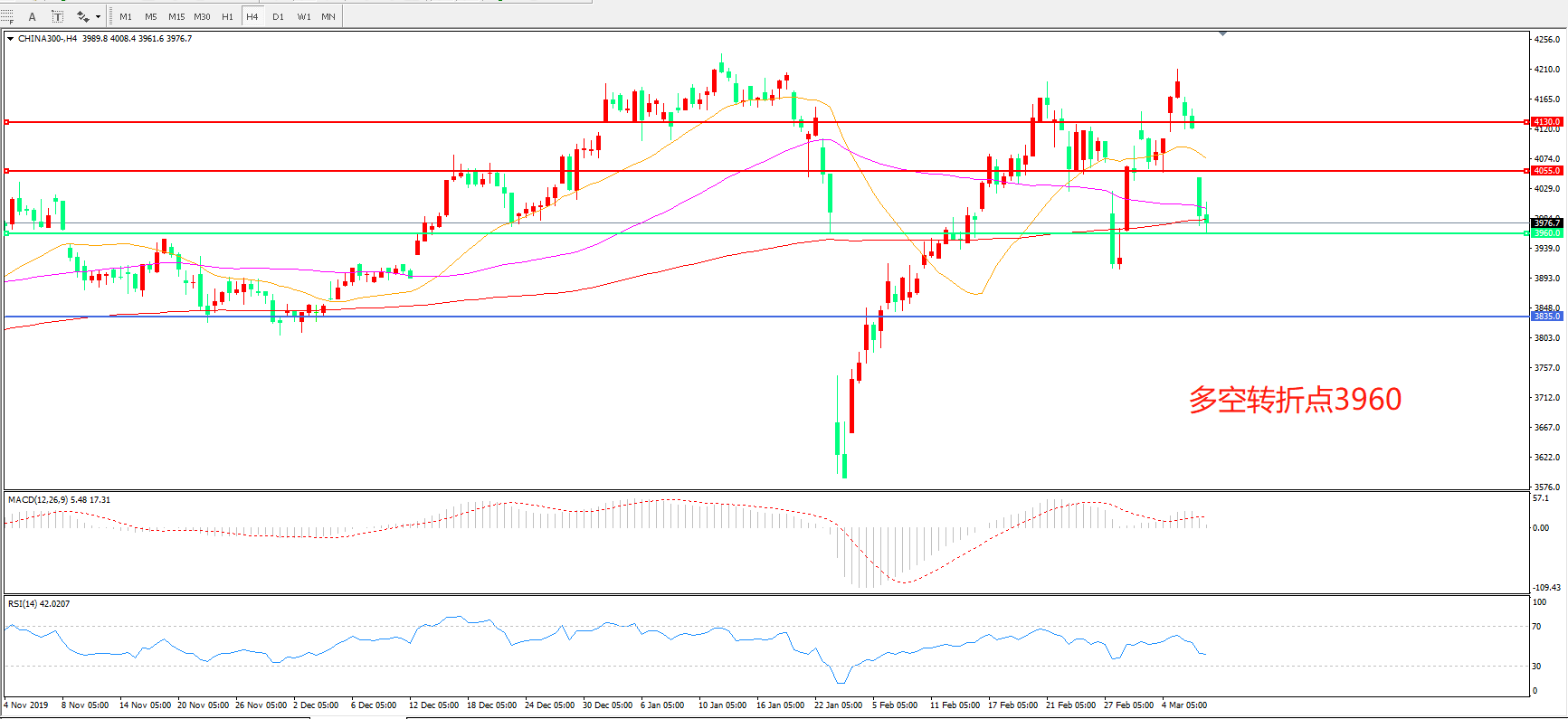
Task: Select the M30 timeframe button
Action: (202, 16)
